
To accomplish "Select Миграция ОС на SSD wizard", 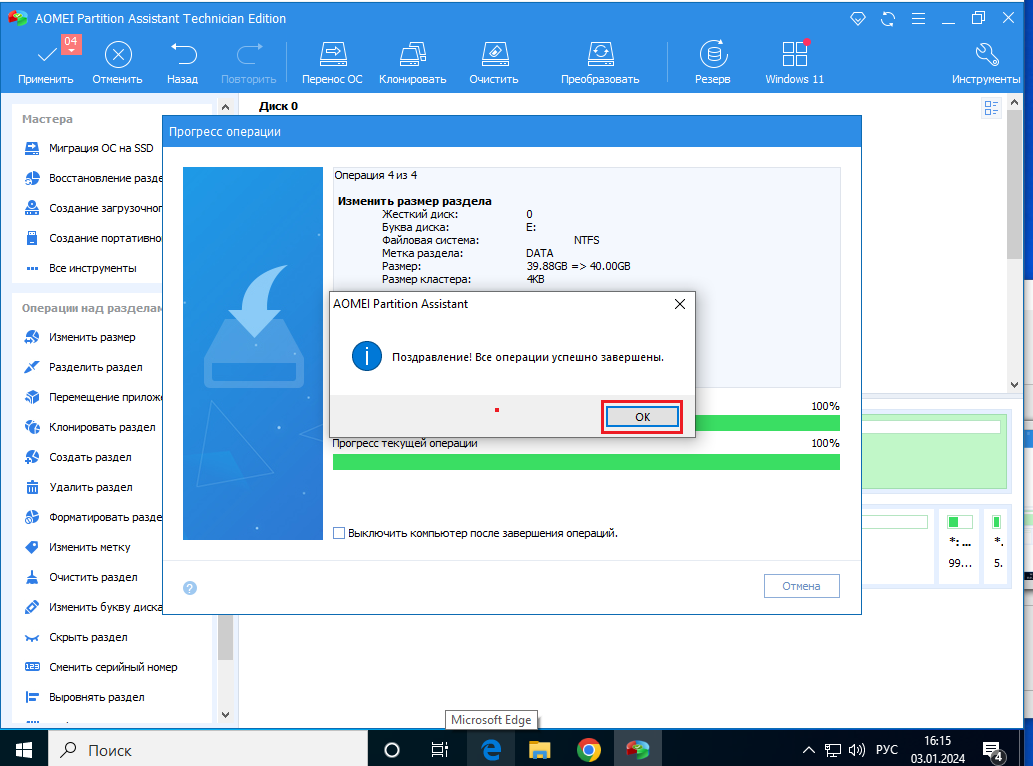I will pos(92,148).
